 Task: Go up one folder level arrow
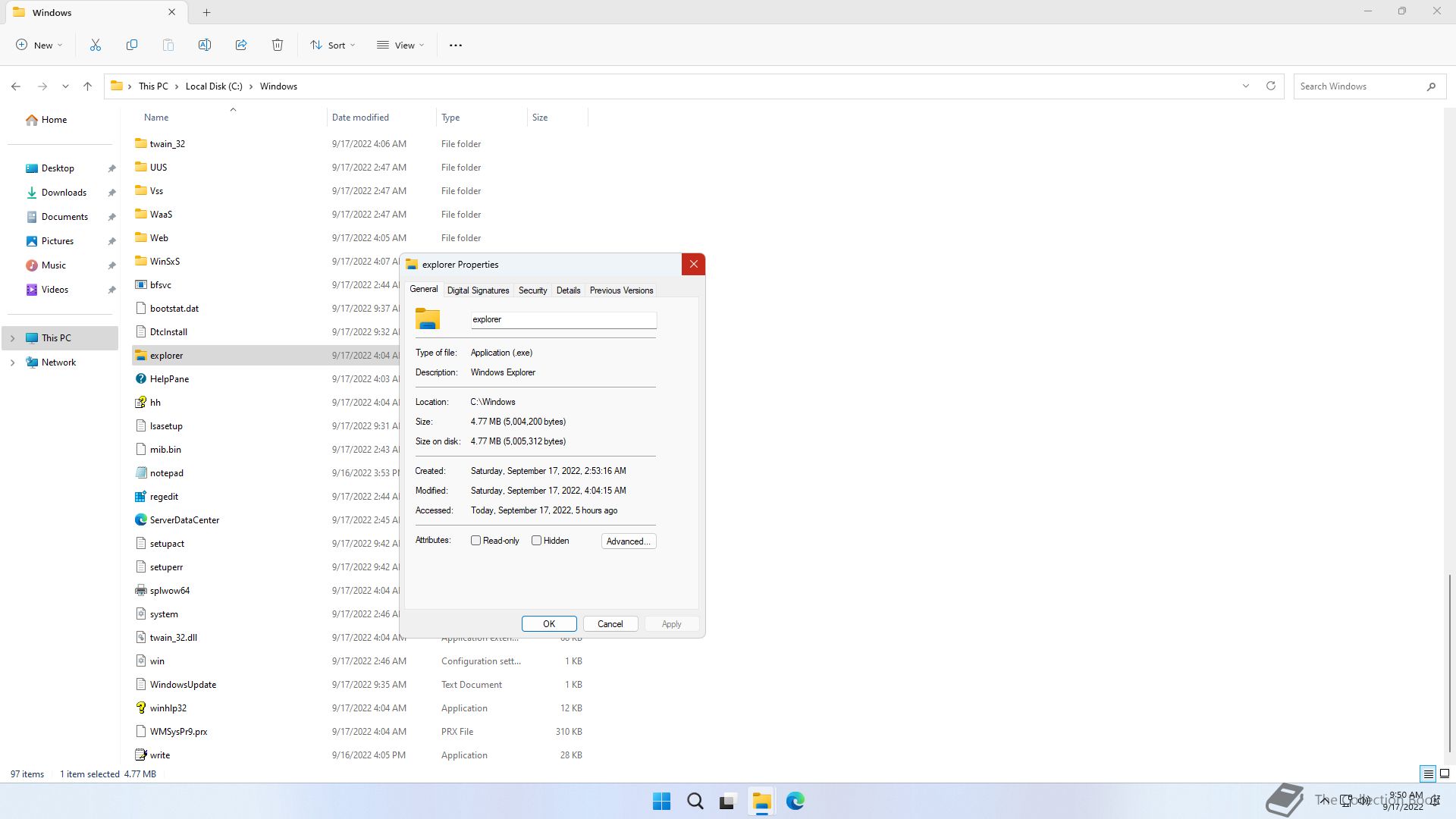(87, 86)
